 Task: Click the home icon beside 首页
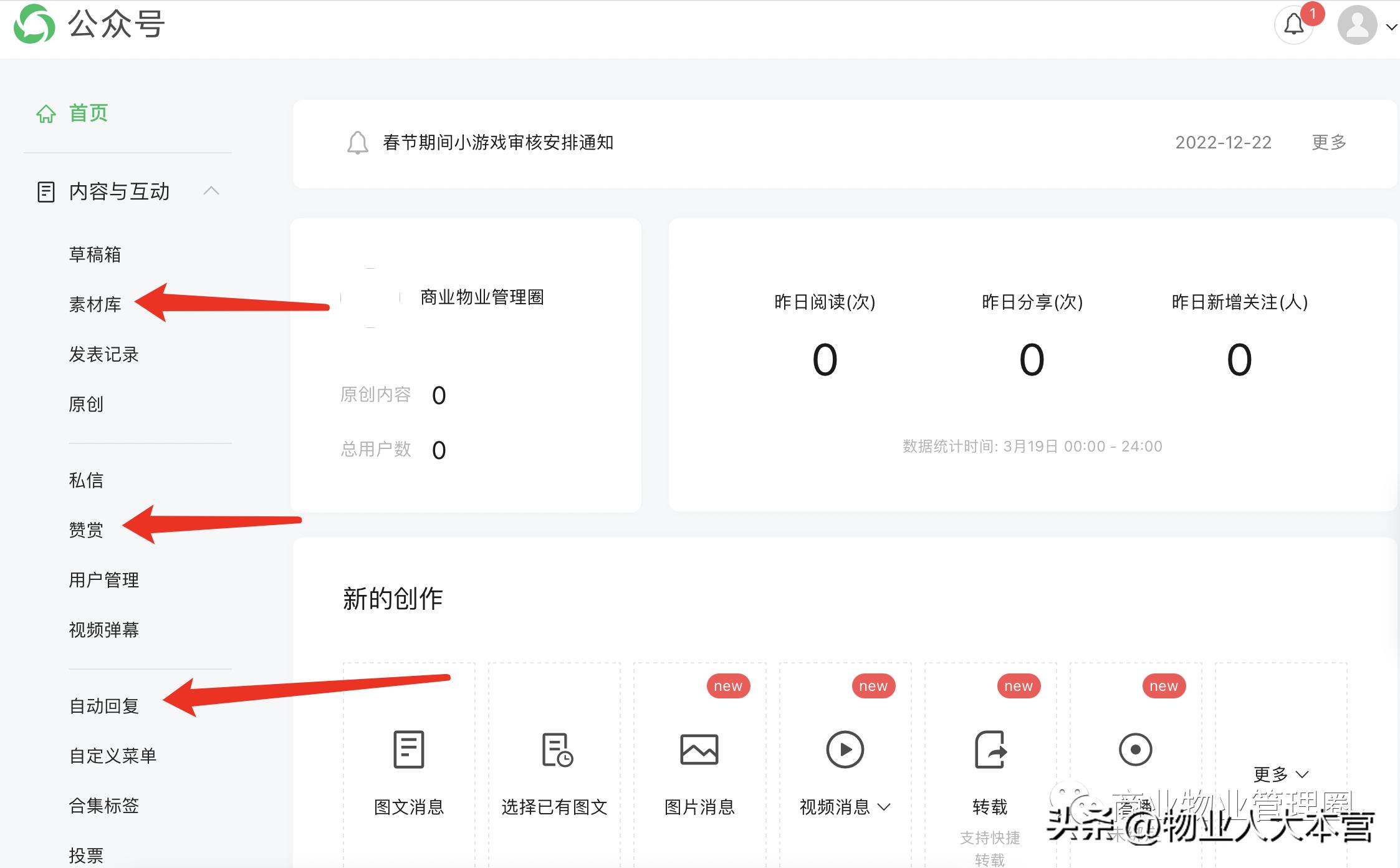pyautogui.click(x=45, y=113)
